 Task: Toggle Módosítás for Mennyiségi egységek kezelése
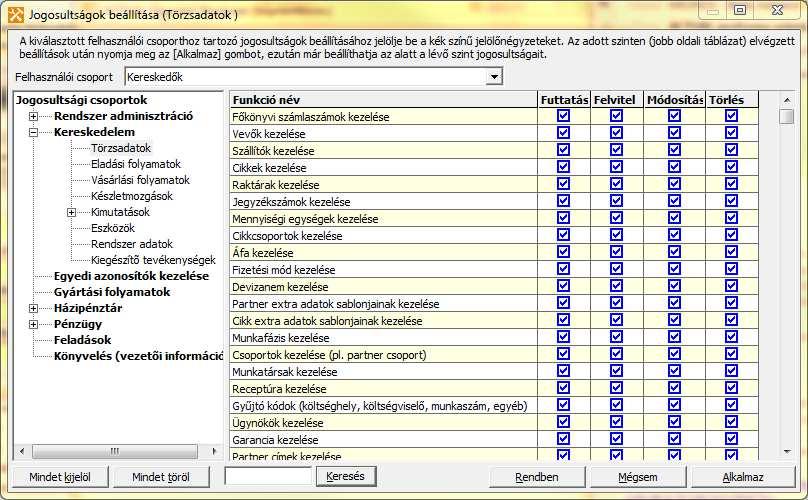point(675,218)
